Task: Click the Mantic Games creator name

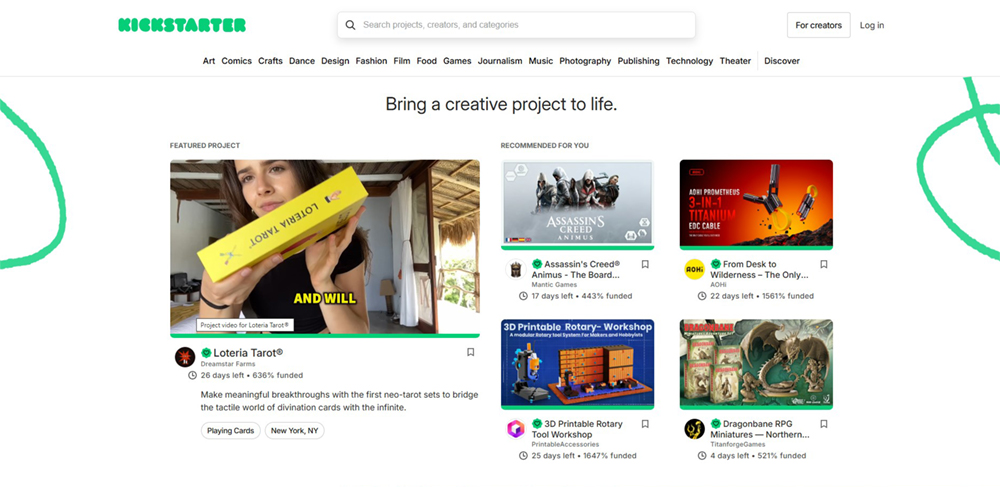Action: tap(554, 285)
